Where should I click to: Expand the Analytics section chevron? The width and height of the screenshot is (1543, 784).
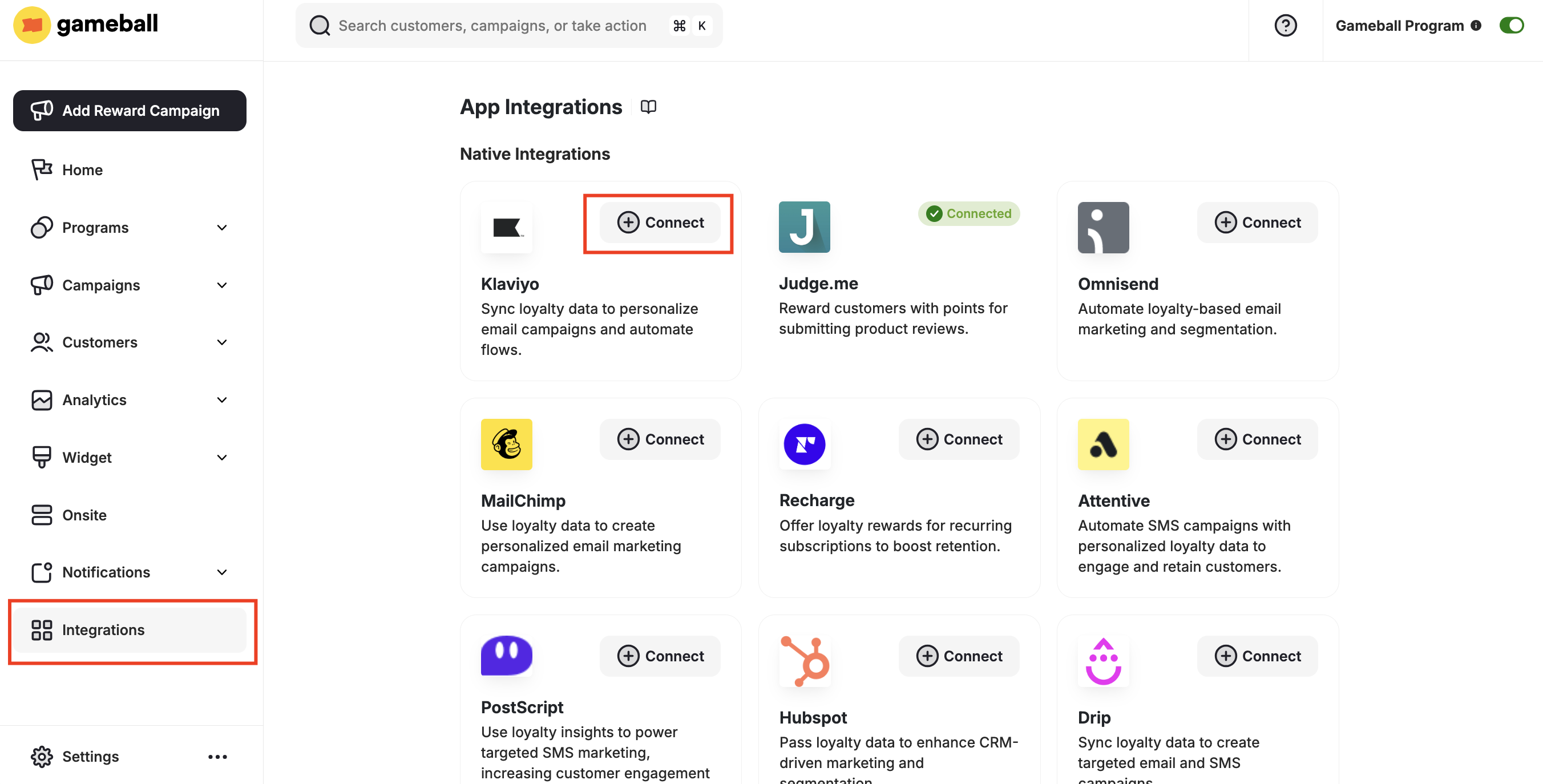pyautogui.click(x=221, y=399)
